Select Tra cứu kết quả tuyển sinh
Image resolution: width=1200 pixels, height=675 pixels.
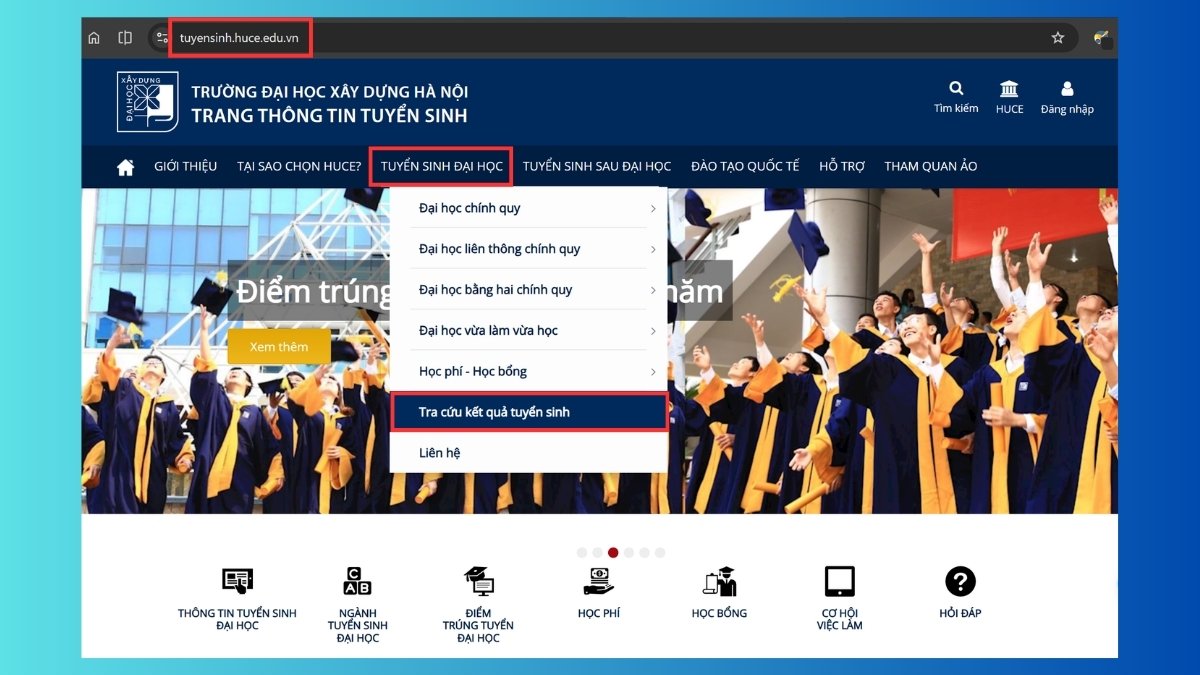[x=528, y=412]
